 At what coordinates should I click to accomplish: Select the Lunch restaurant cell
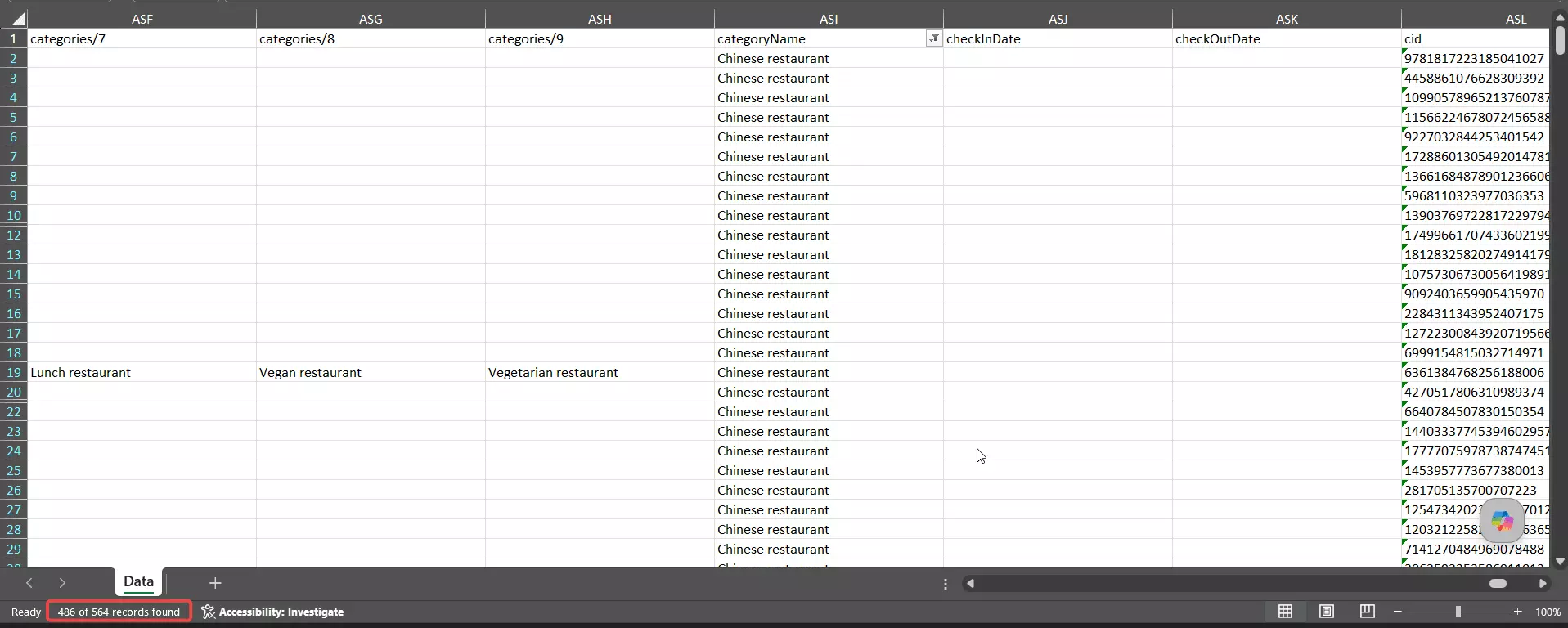[x=142, y=372]
